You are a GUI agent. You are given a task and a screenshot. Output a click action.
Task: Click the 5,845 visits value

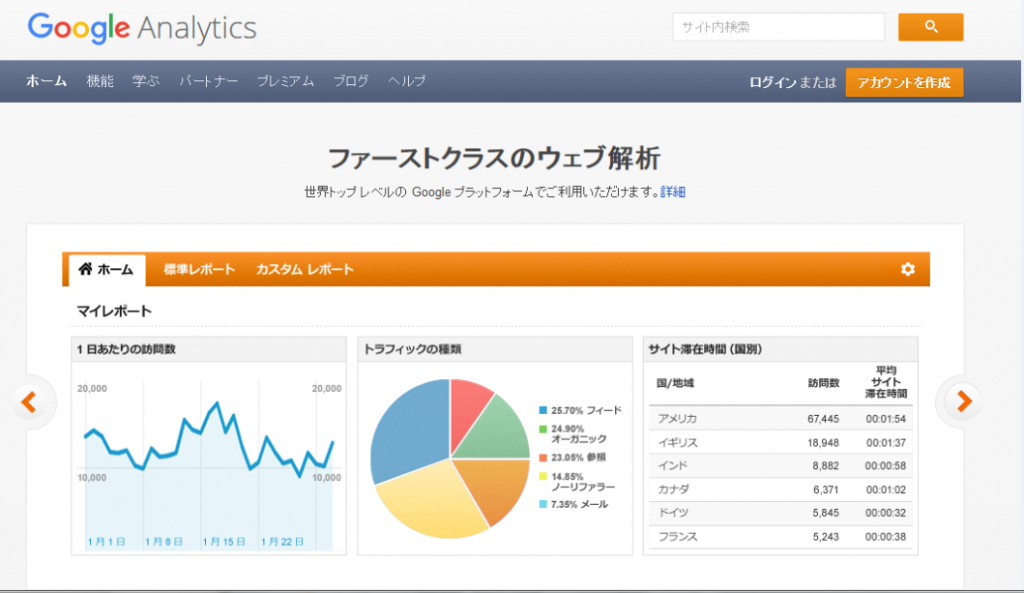825,513
